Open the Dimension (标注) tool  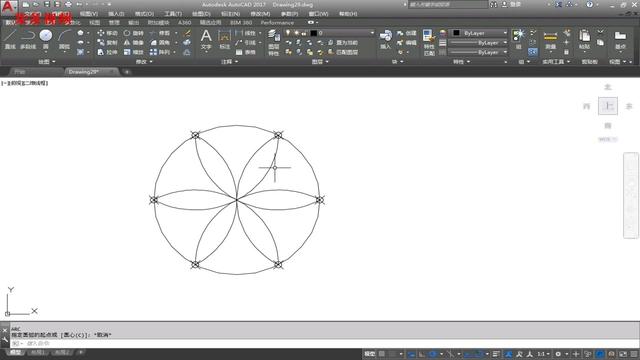[224, 40]
